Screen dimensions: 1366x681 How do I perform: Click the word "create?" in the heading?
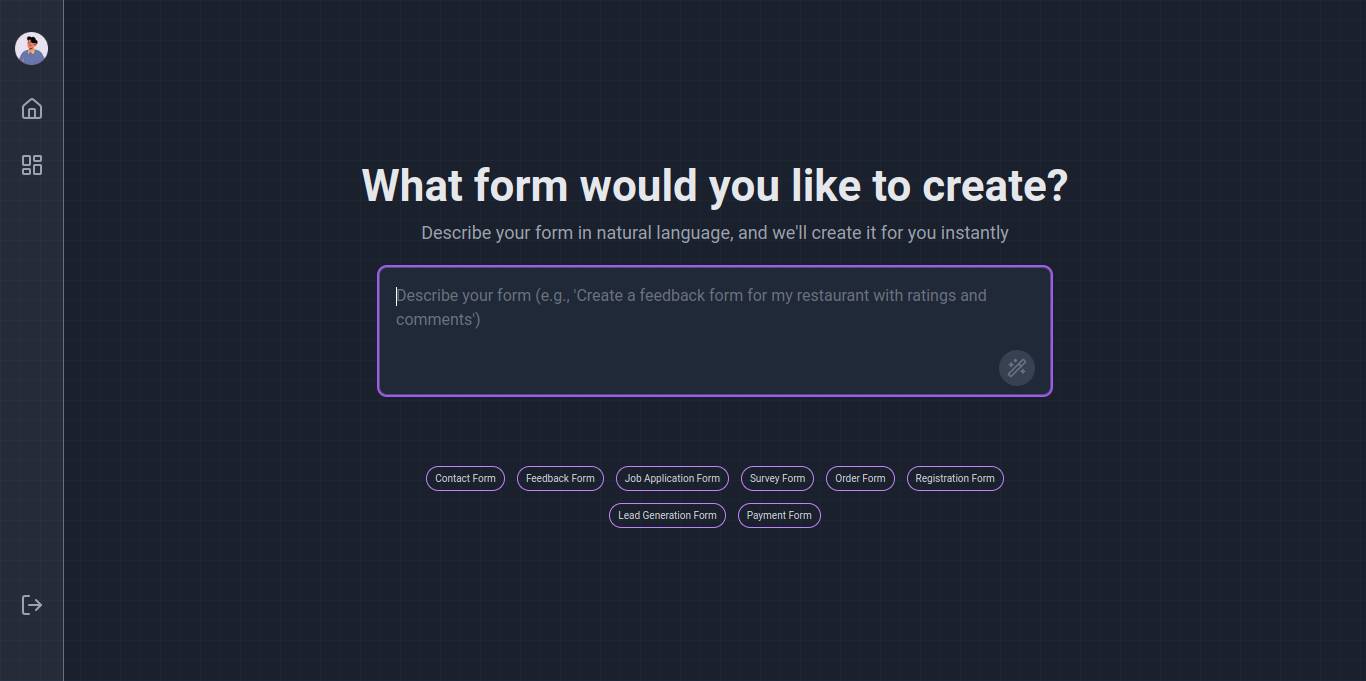coord(994,187)
